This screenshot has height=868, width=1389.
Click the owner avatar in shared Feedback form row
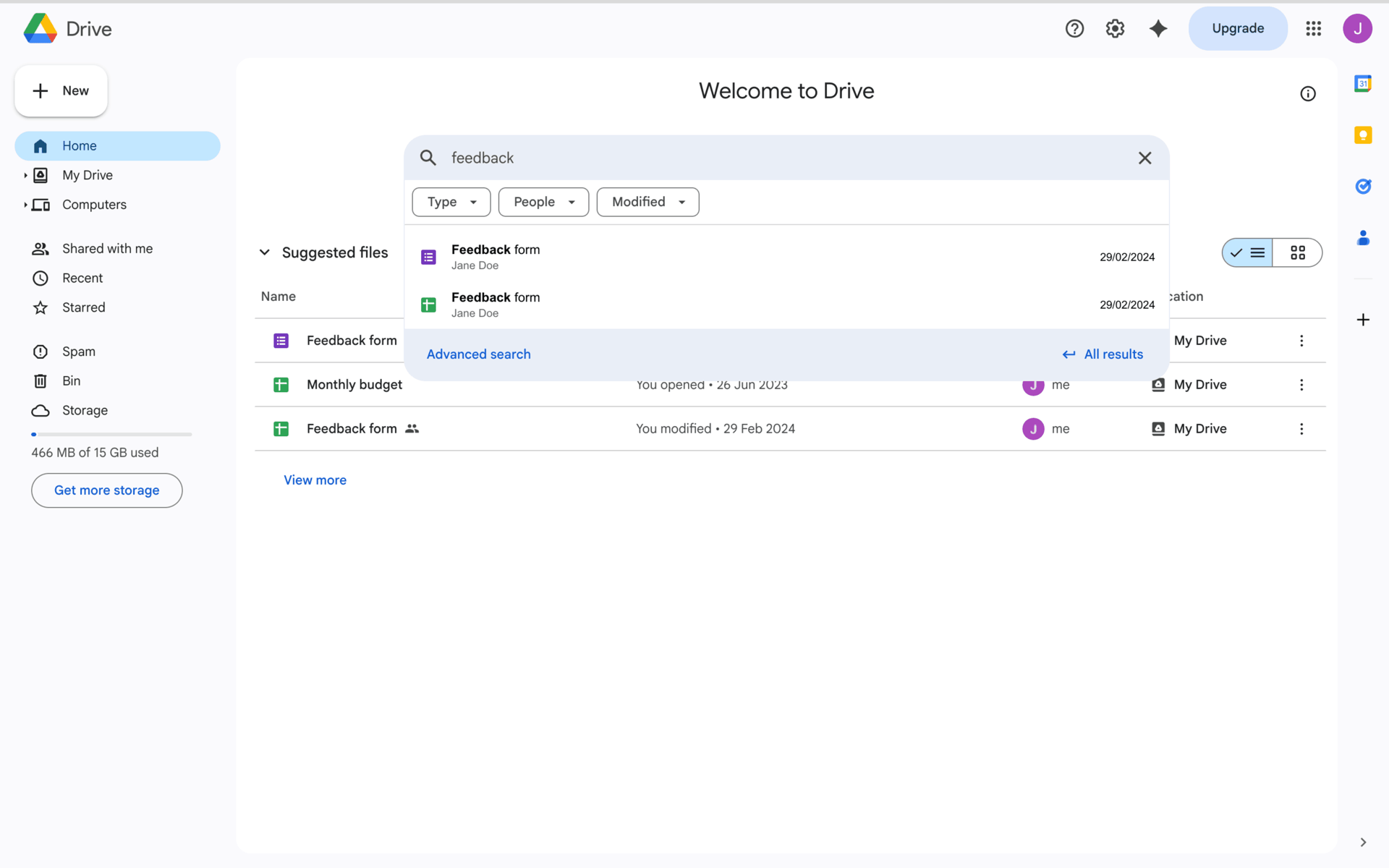coord(1033,429)
